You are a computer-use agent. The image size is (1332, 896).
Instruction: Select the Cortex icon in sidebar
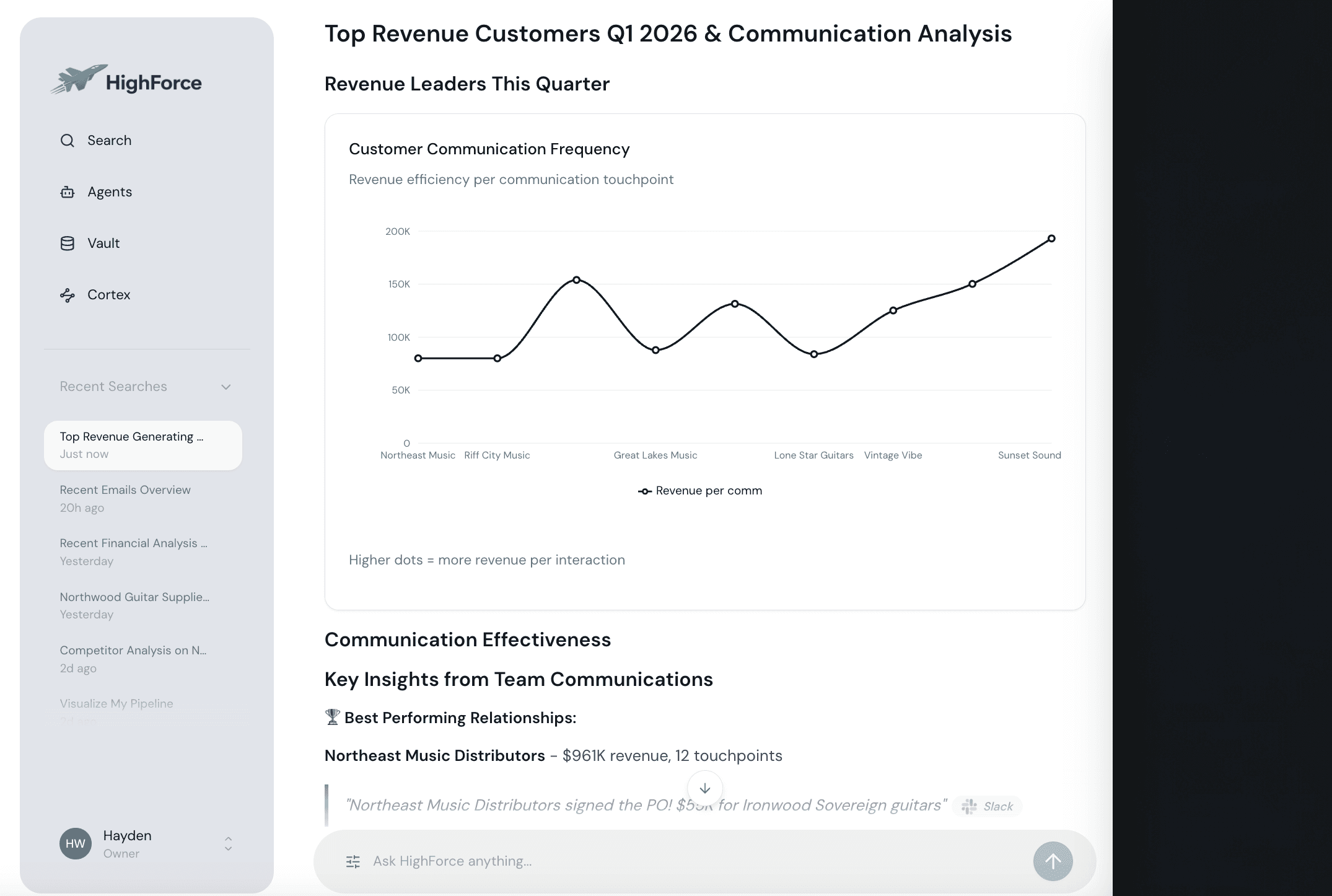click(67, 296)
